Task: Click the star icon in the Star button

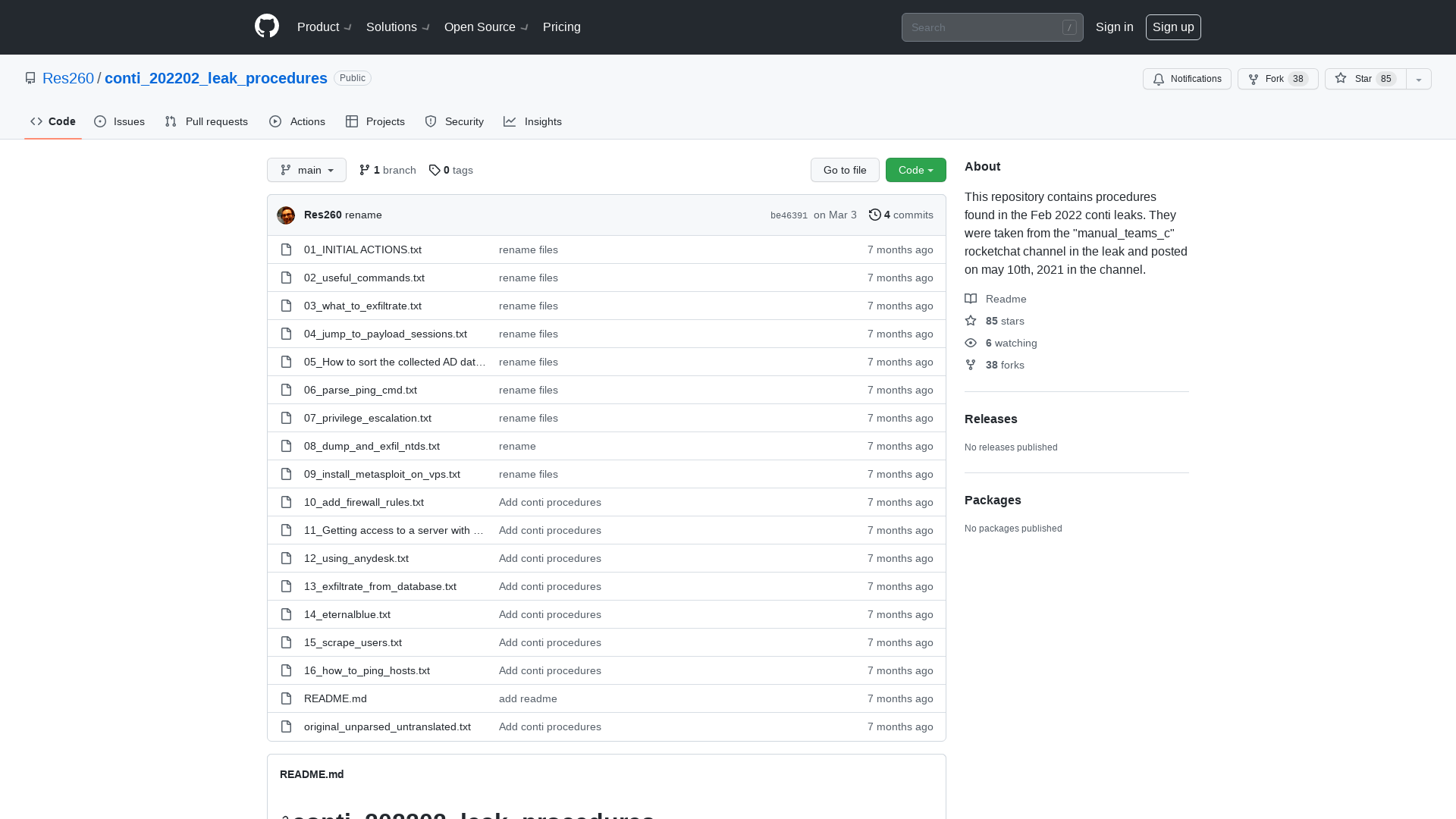Action: click(x=1341, y=78)
